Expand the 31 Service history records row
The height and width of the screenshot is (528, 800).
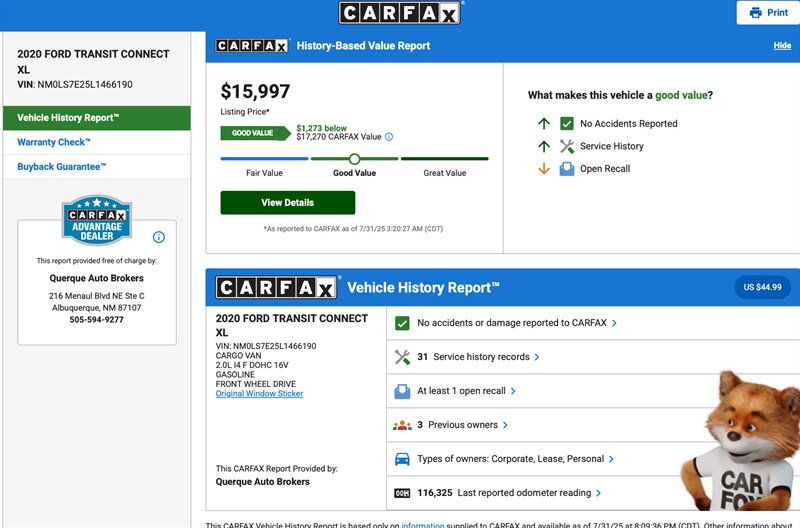[480, 357]
